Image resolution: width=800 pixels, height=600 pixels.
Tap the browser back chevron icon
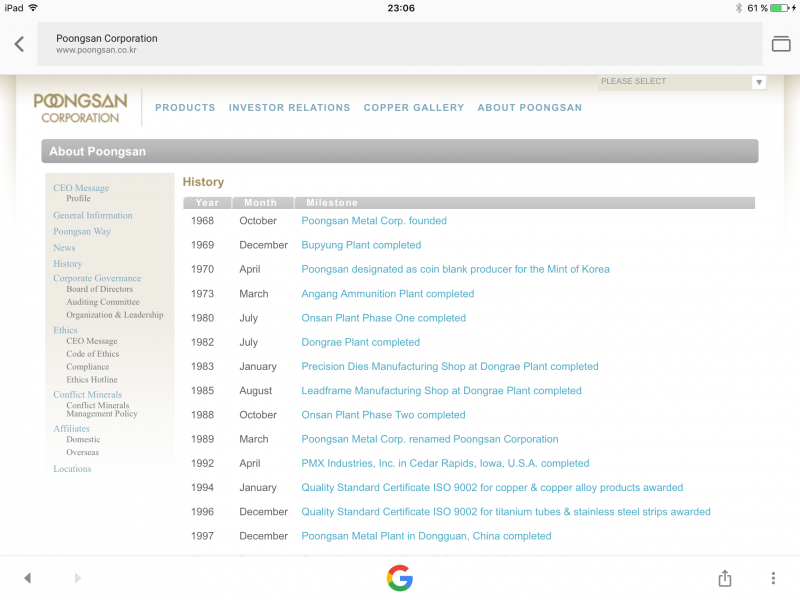pyautogui.click(x=19, y=44)
